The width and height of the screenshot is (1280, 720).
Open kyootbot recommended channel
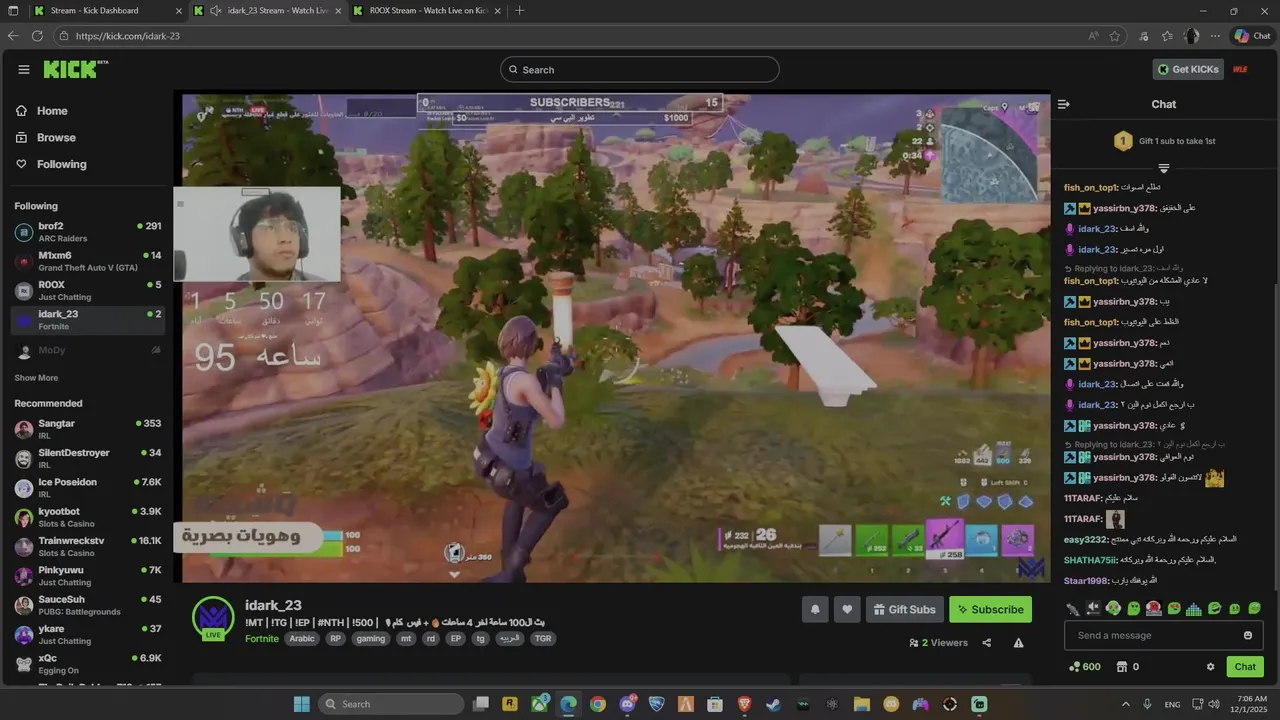coord(88,517)
